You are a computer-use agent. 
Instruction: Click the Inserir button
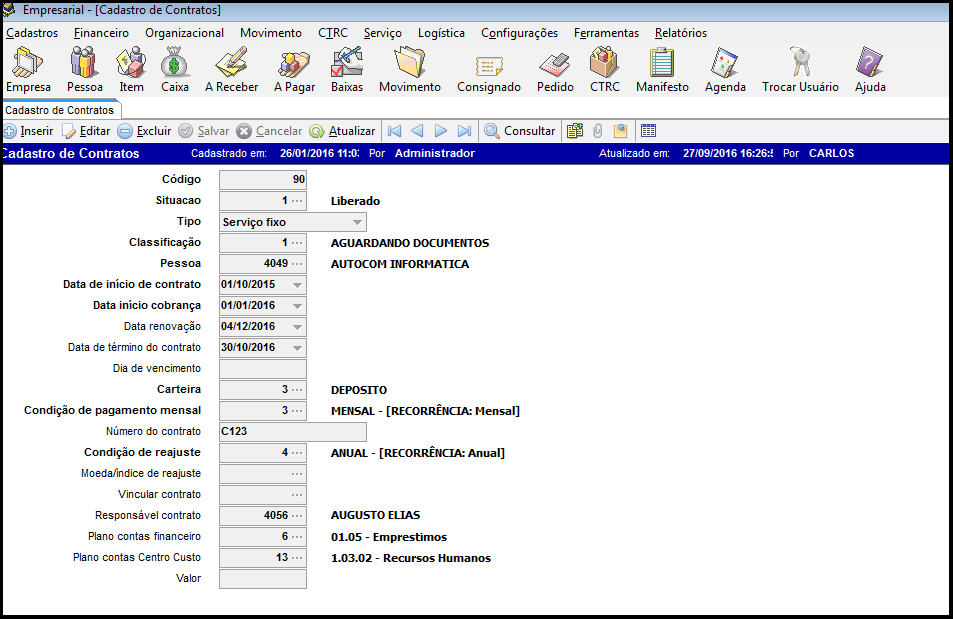28,131
